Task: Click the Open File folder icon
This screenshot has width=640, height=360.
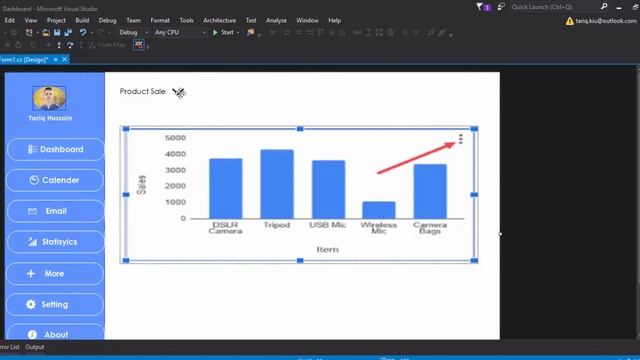Action: tap(46, 32)
